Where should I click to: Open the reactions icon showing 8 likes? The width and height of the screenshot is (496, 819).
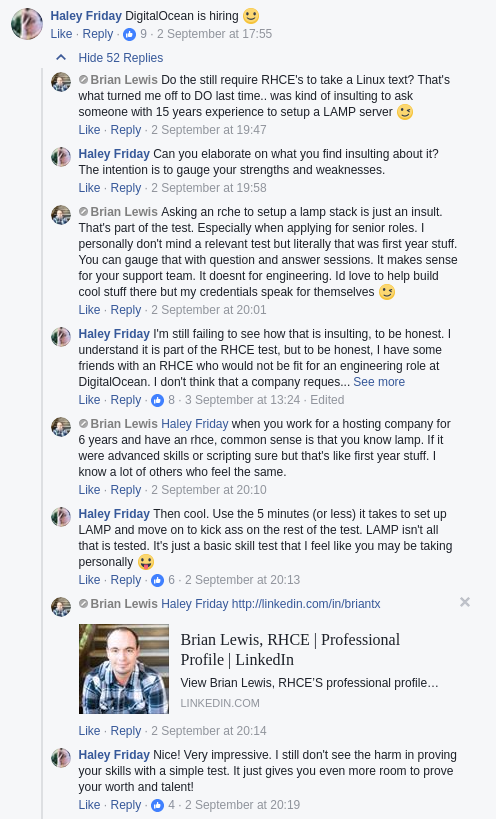(157, 401)
